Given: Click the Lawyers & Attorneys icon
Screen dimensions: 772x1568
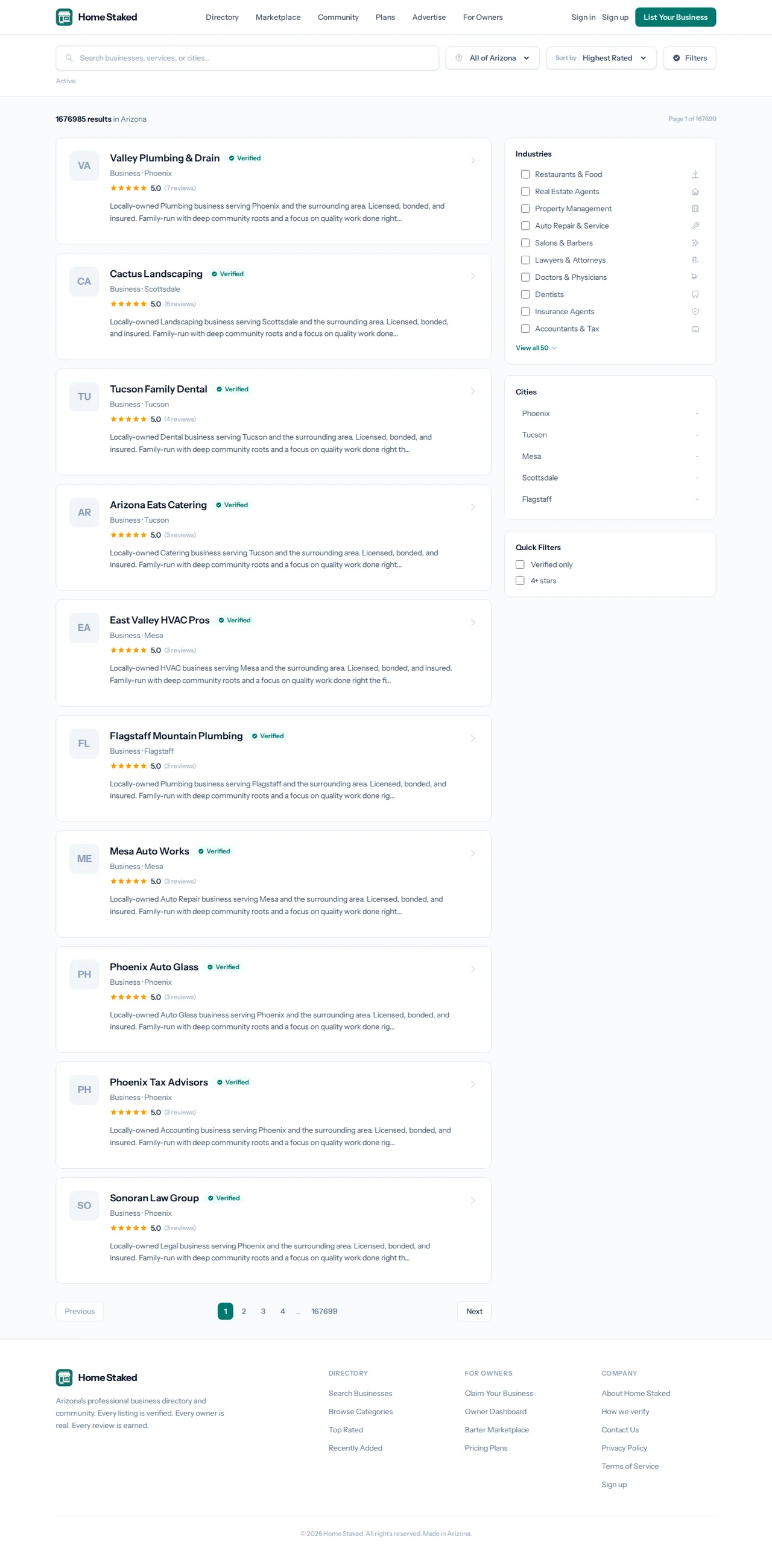Looking at the screenshot, I should [x=695, y=260].
